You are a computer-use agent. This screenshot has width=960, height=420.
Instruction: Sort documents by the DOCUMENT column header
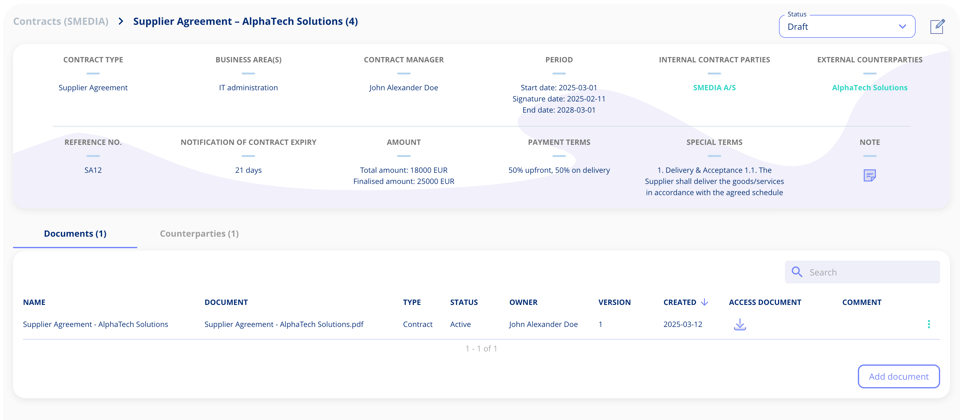(226, 302)
